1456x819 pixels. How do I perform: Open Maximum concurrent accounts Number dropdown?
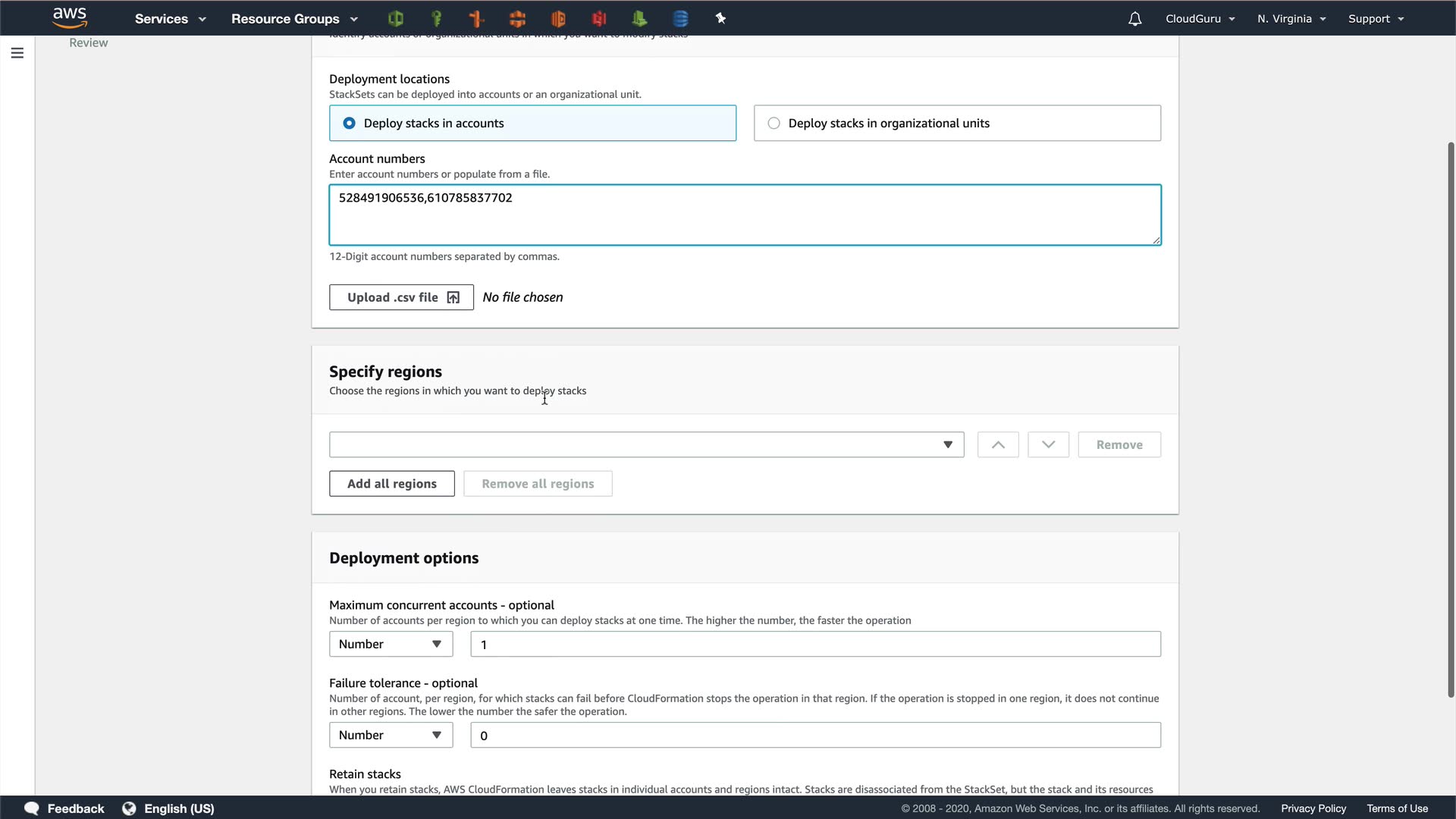(x=391, y=644)
